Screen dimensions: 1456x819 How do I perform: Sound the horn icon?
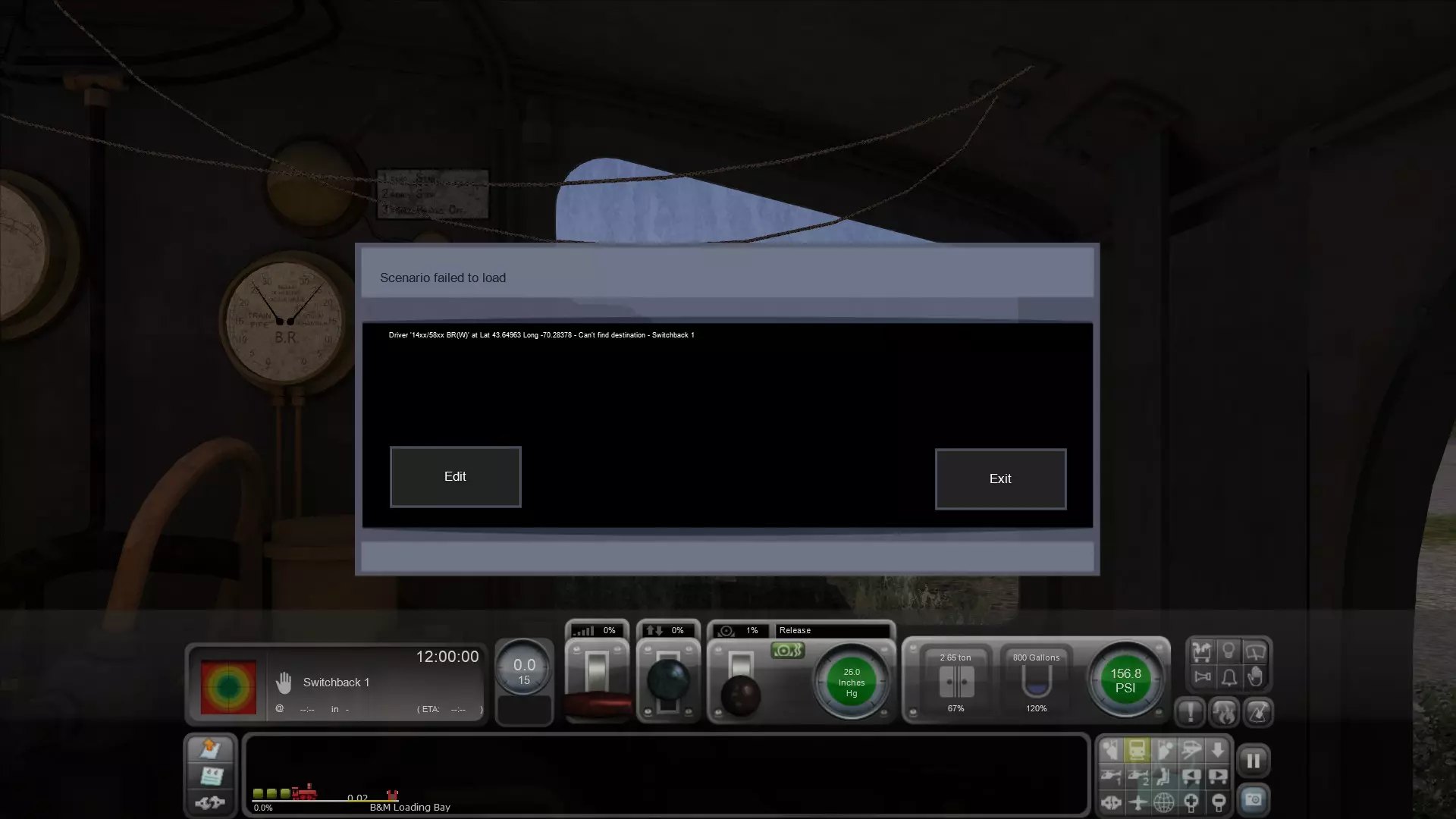(x=1203, y=676)
